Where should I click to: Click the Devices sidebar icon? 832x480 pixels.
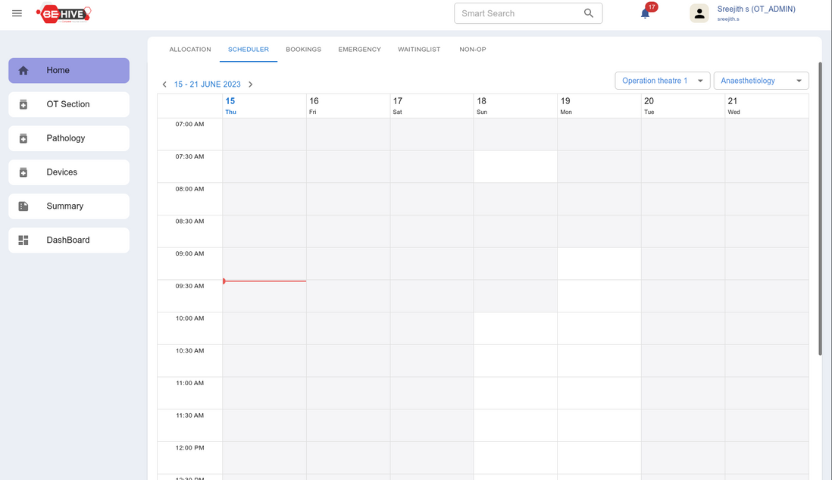tap(23, 172)
